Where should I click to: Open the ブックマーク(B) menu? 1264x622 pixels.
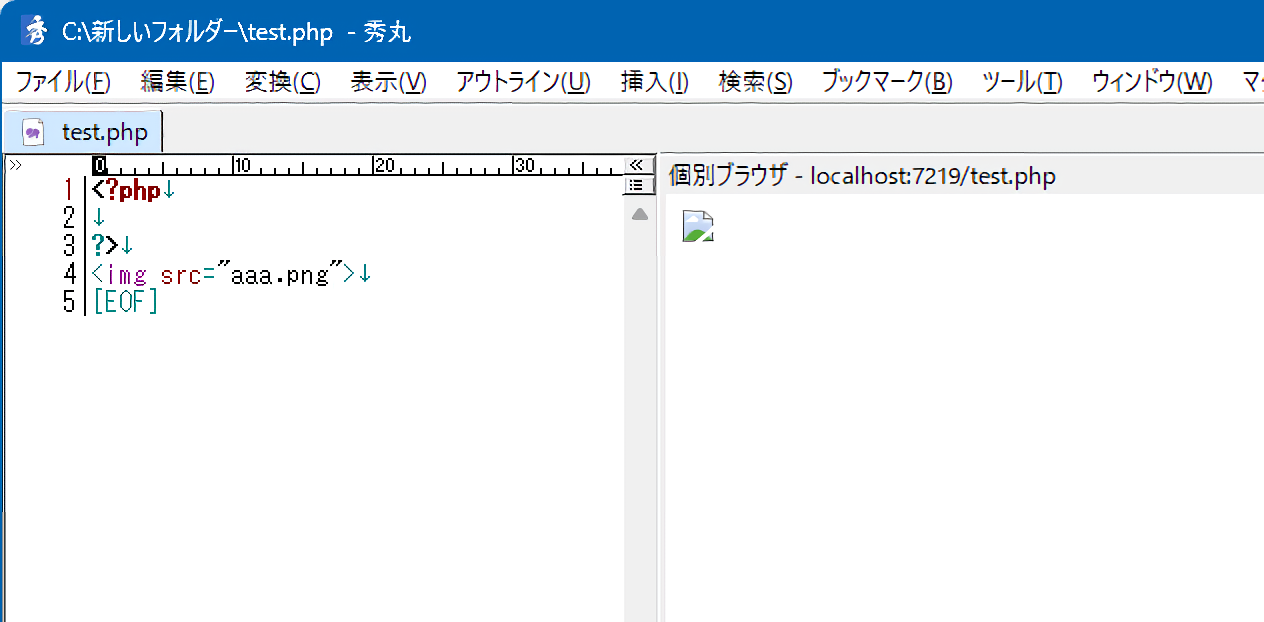pyautogui.click(x=886, y=82)
